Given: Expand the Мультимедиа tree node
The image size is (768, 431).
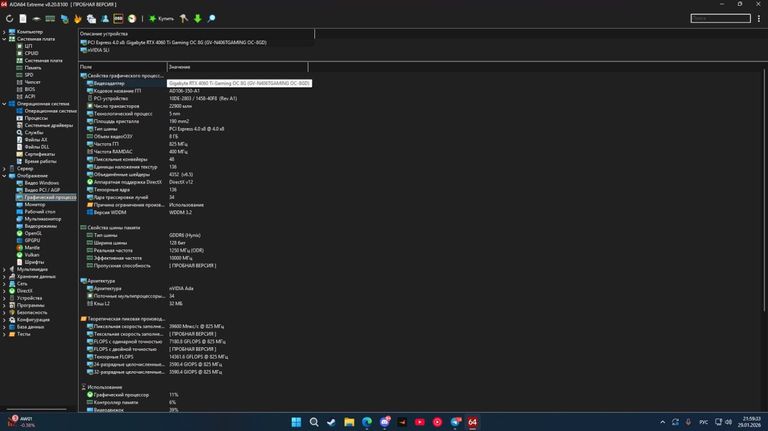Looking at the screenshot, I should click(x=4, y=269).
